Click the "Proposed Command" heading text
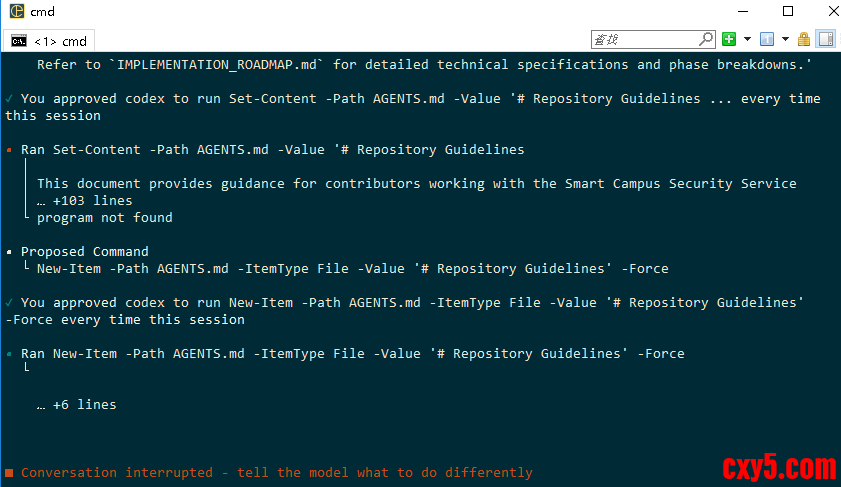This screenshot has height=487, width=841. pyautogui.click(x=84, y=252)
